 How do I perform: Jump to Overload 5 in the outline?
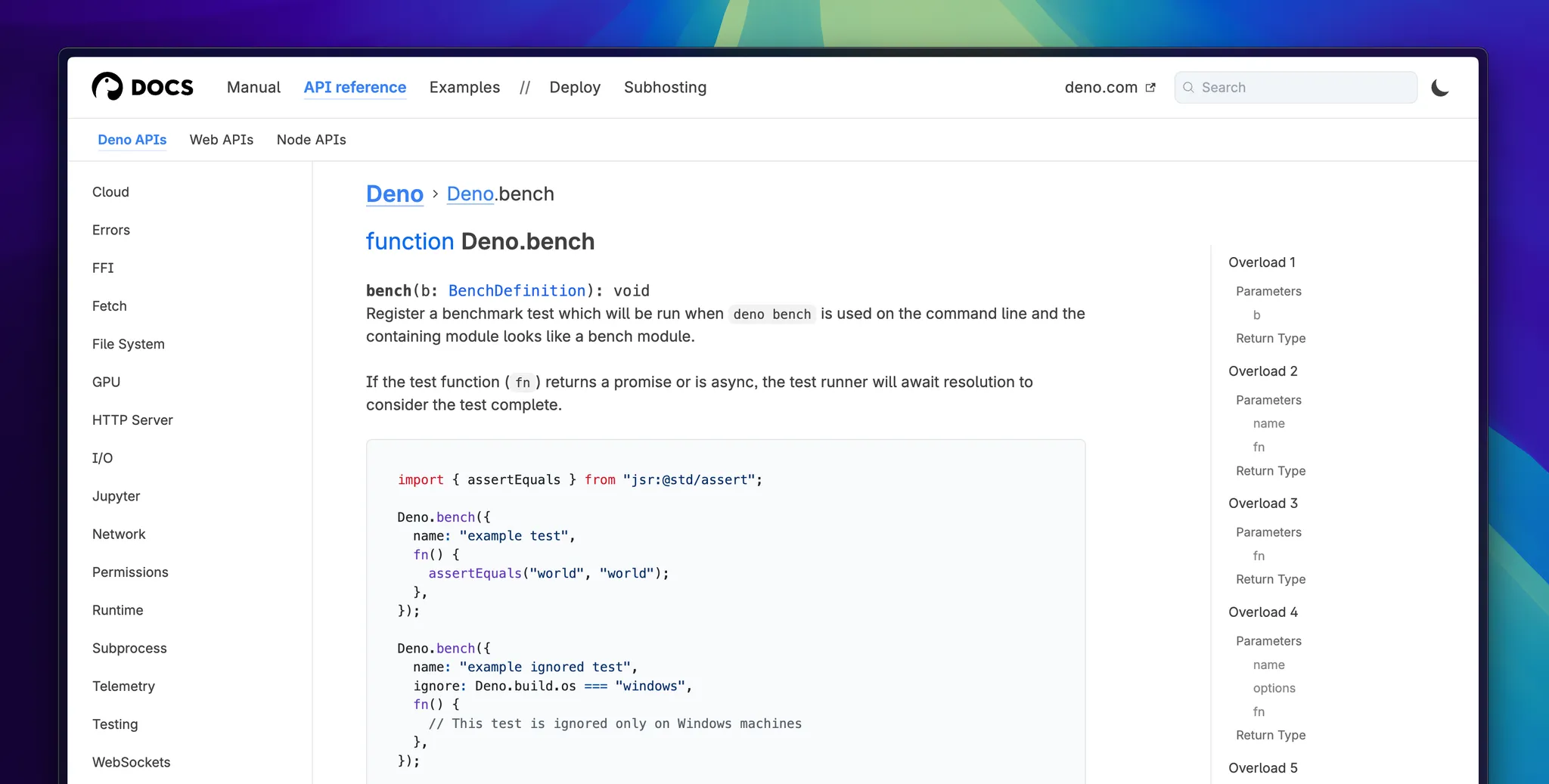[x=1262, y=767]
